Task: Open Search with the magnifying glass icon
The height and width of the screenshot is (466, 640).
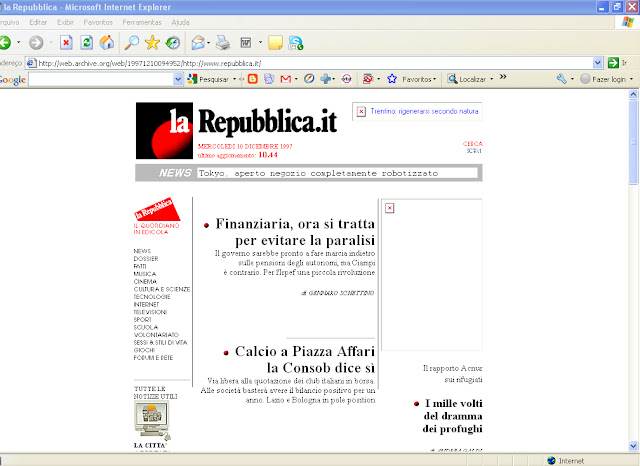Action: [131, 42]
